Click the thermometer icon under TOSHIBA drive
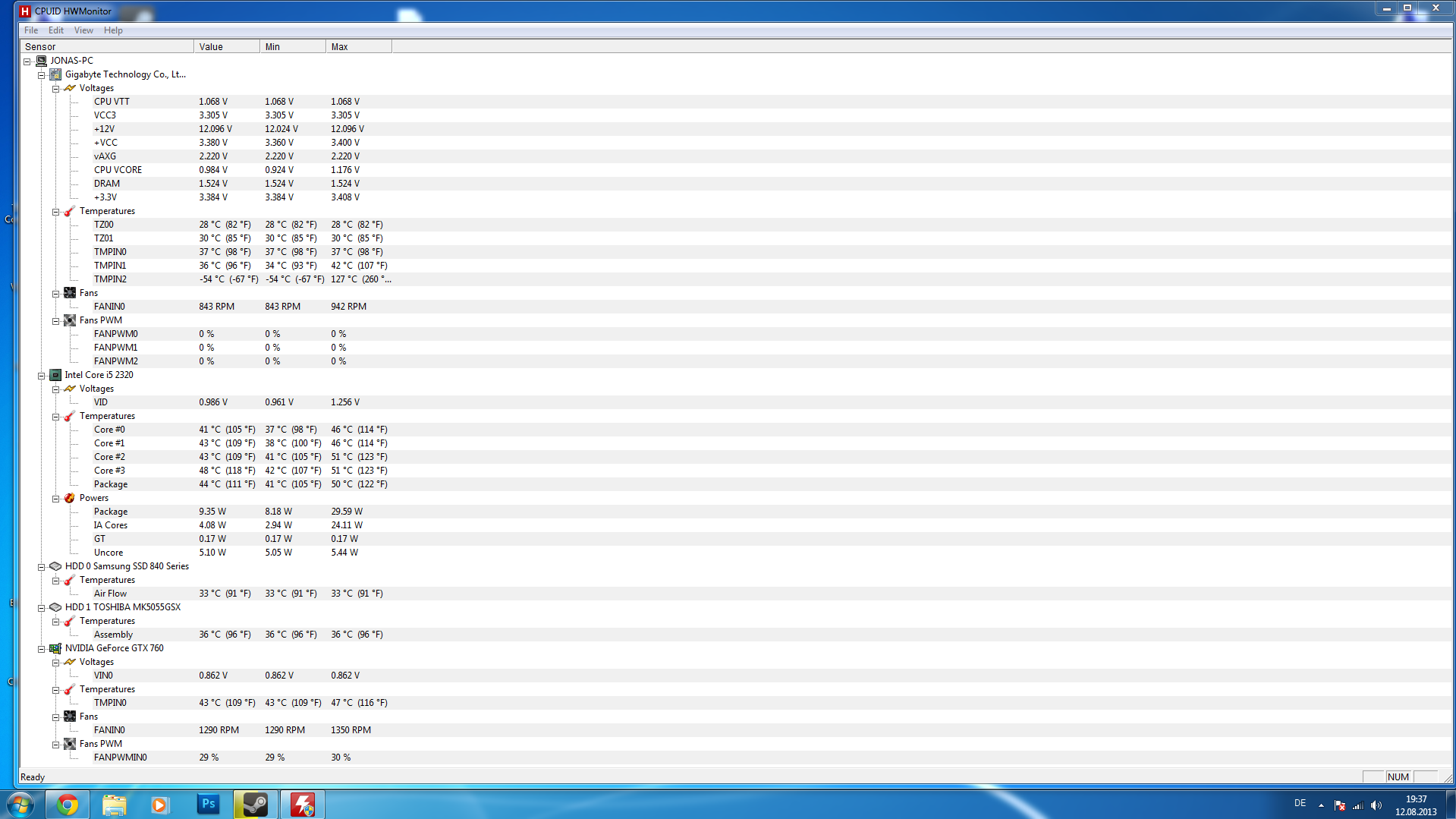Image resolution: width=1456 pixels, height=819 pixels. (70, 621)
